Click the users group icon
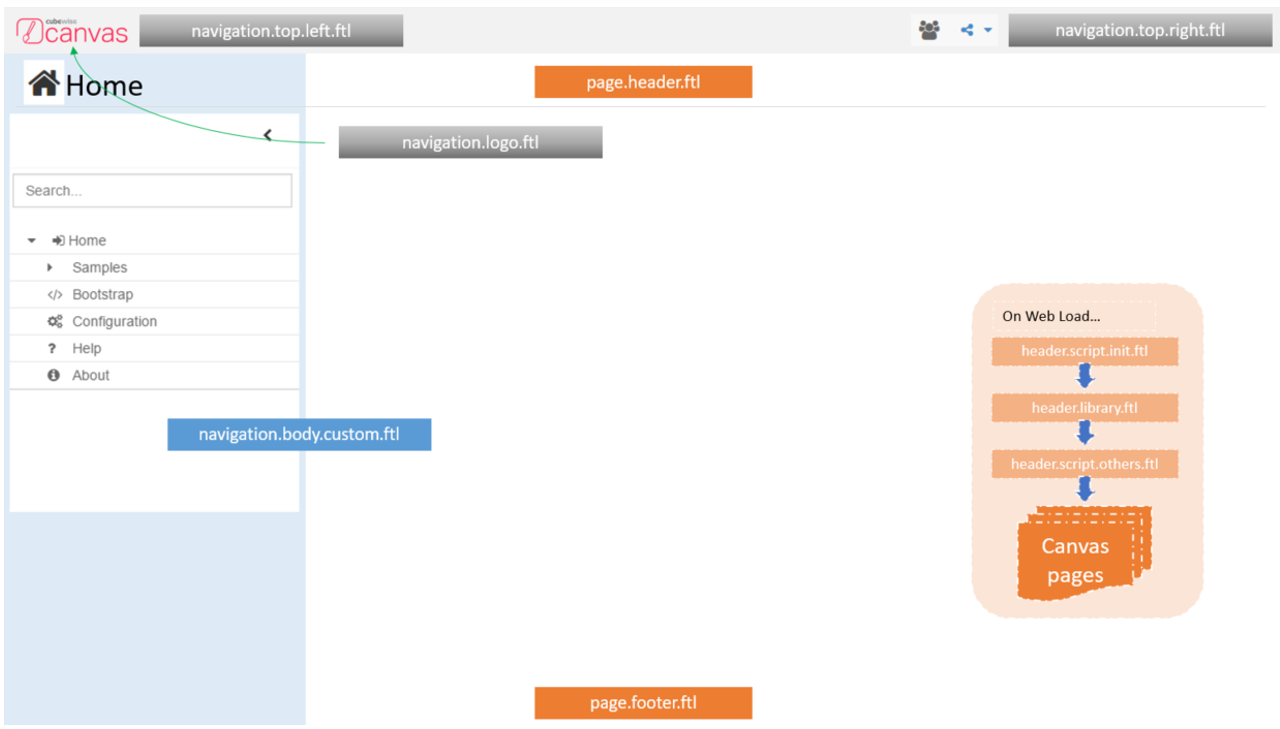This screenshot has width=1280, height=729. click(x=929, y=30)
